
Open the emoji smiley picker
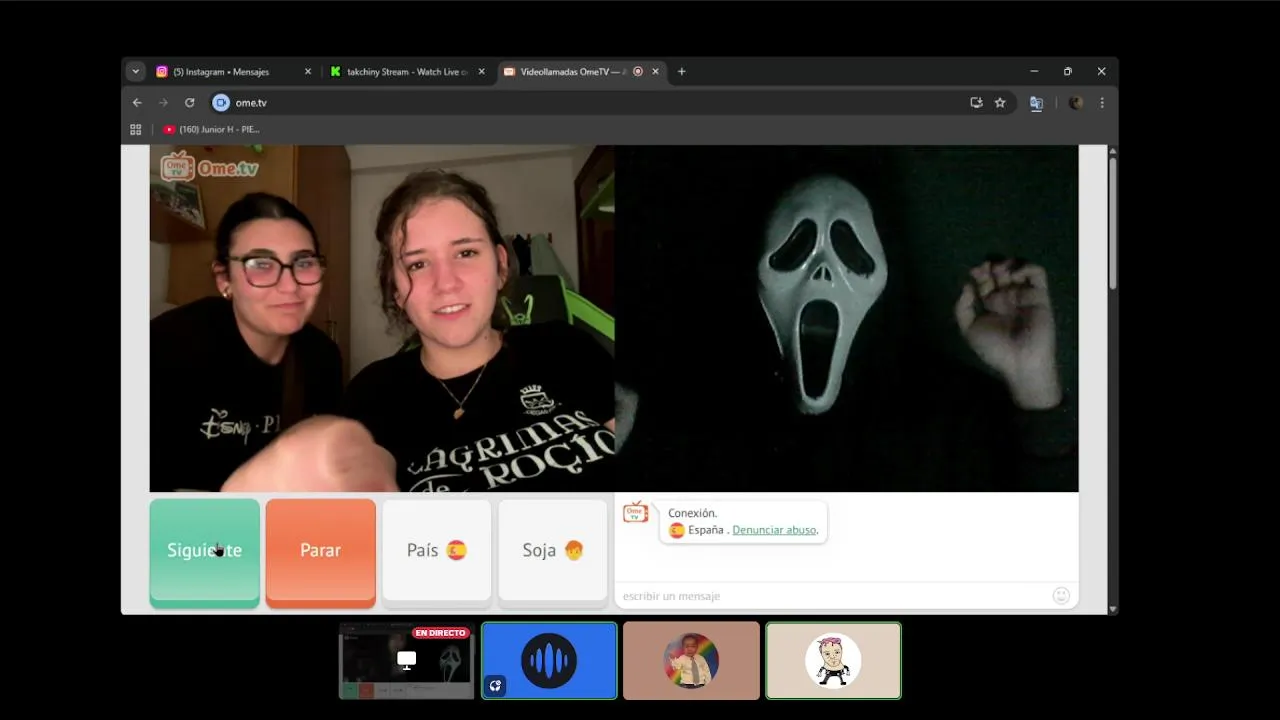pyautogui.click(x=1061, y=596)
